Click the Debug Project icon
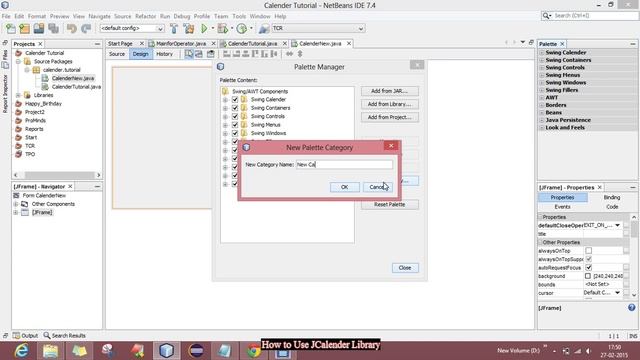The image size is (640, 360). (222, 28)
